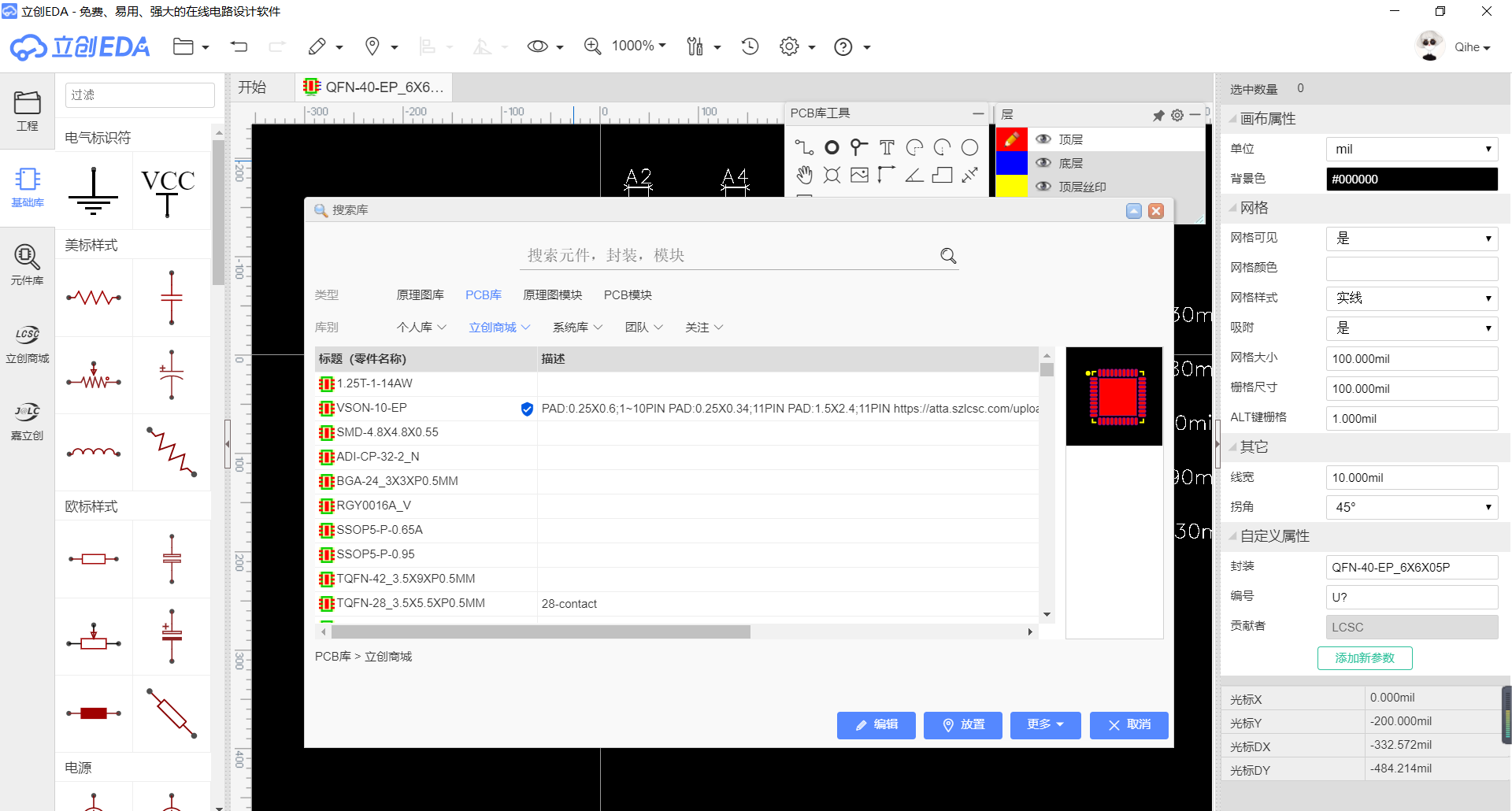Viewport: 1512px width, 811px height.
Task: Pick the Image insert tool
Action: [859, 175]
